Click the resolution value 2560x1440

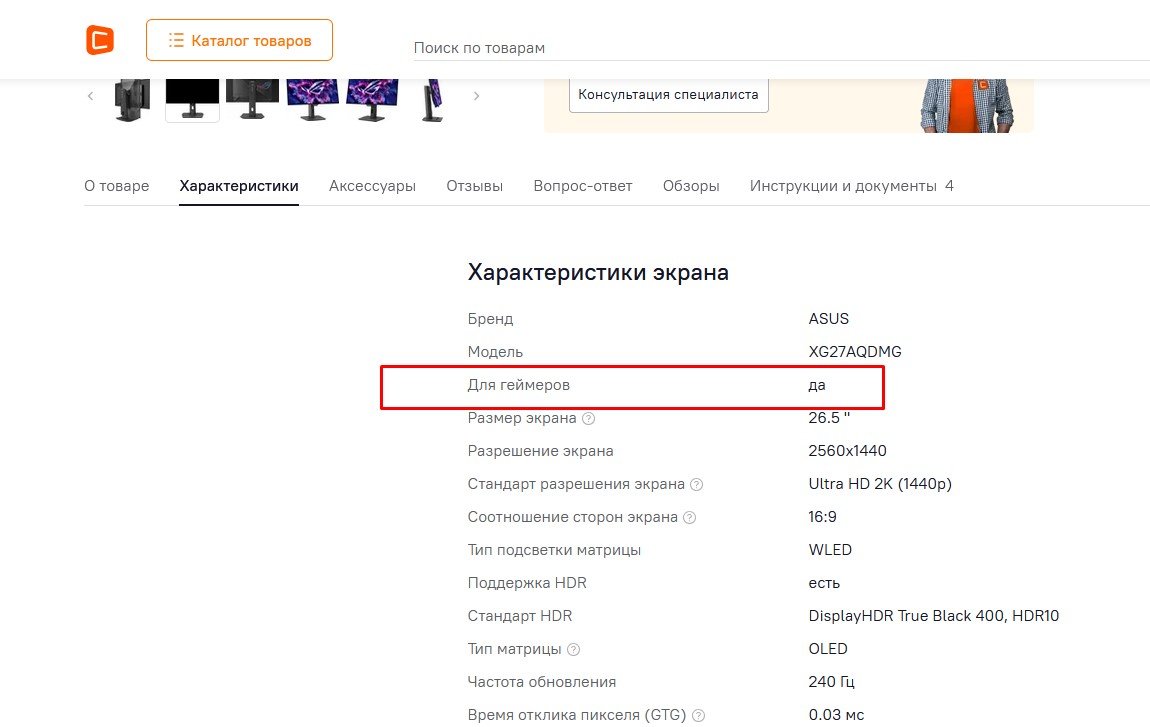click(x=847, y=451)
